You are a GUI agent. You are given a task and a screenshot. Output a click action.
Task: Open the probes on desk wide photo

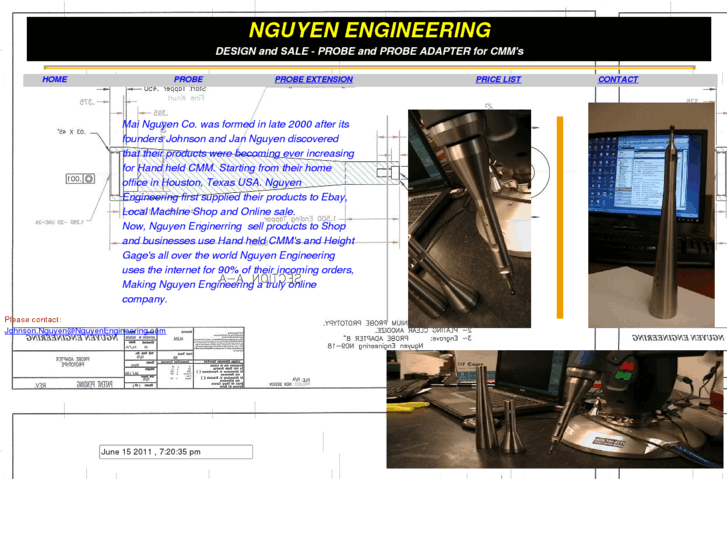555,409
